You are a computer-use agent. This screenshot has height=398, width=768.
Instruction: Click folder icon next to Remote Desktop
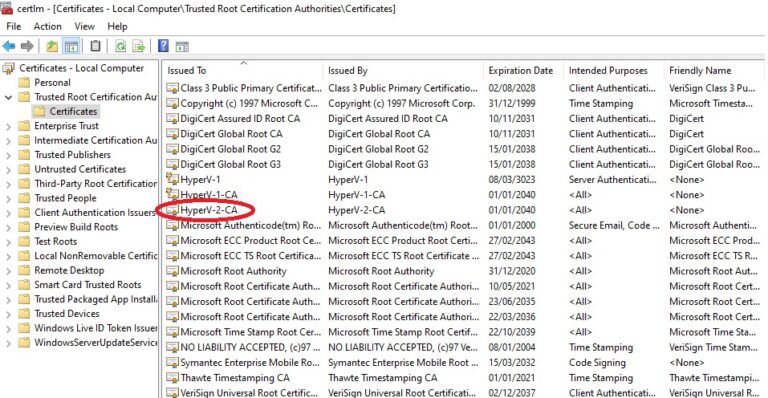(x=24, y=270)
